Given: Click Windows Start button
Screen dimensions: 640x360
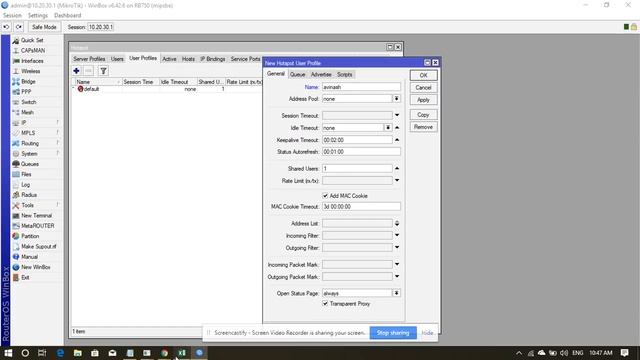Looking at the screenshot, I should tap(8, 353).
